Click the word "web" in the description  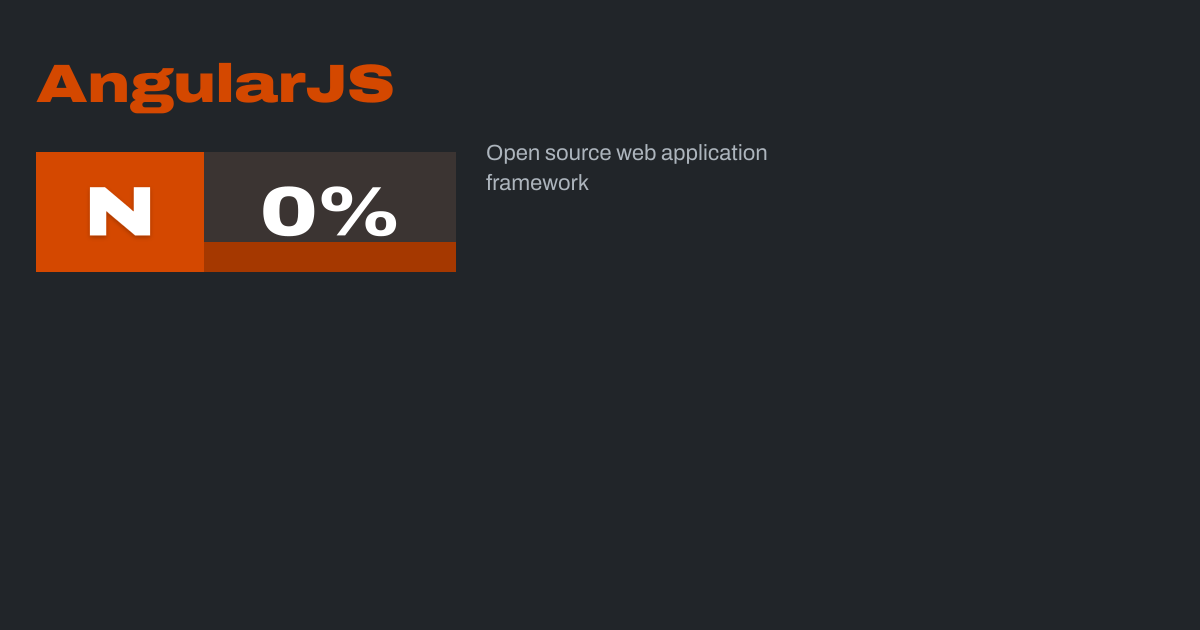(635, 154)
